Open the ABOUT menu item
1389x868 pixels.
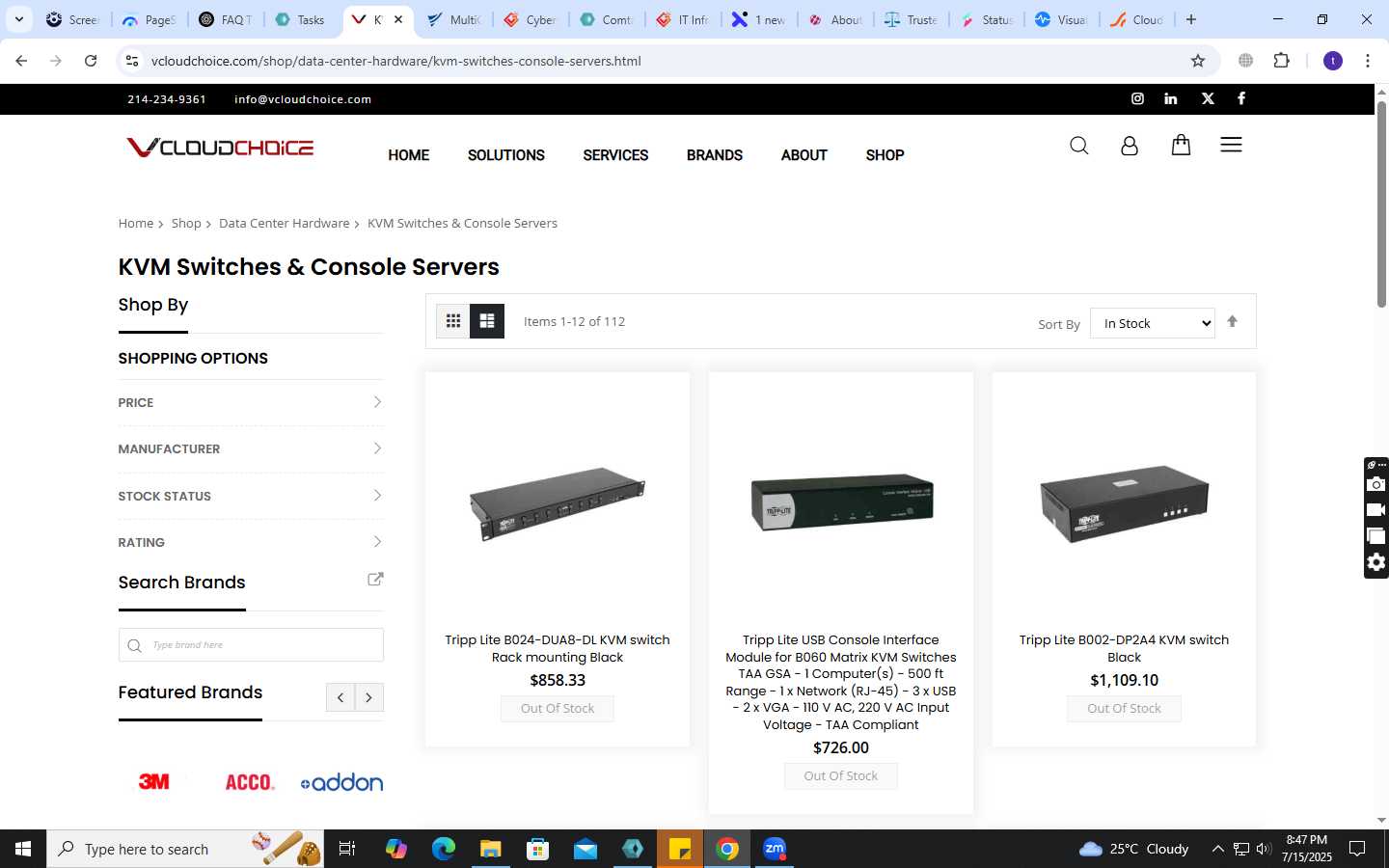tap(804, 155)
